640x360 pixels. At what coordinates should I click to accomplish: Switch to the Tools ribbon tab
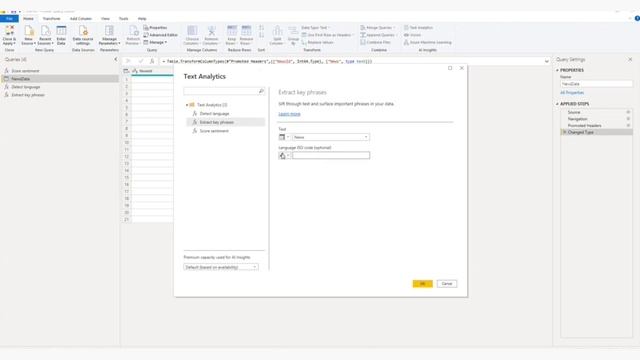click(x=123, y=19)
